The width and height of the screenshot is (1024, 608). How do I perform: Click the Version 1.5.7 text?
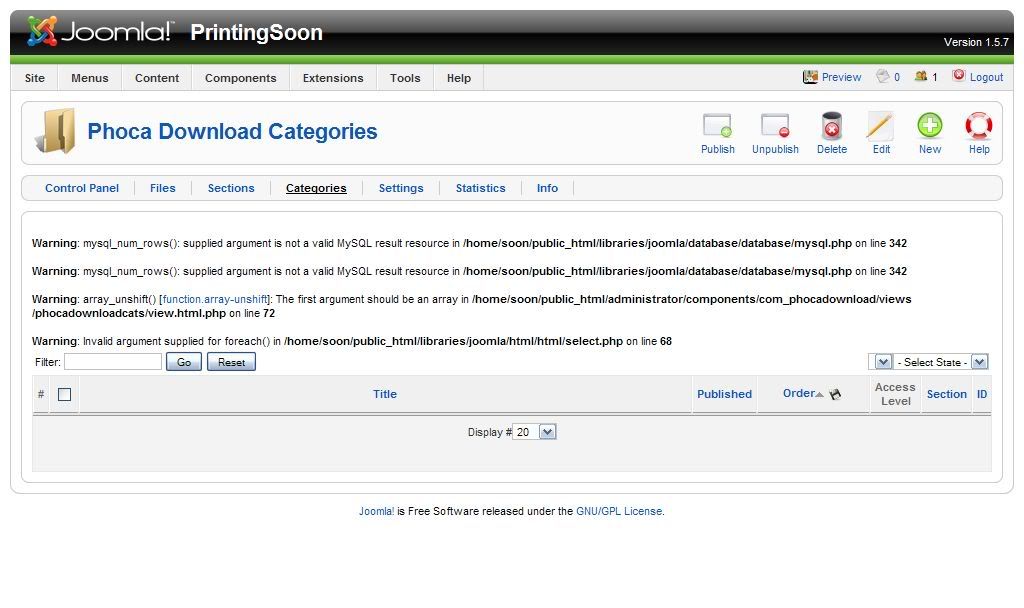[x=976, y=42]
